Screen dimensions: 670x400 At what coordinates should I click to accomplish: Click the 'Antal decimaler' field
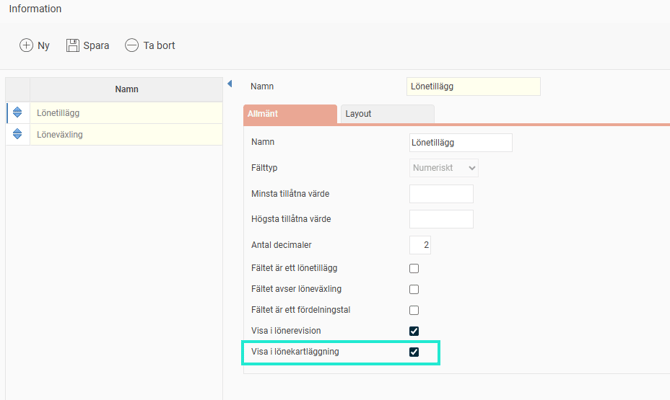pyautogui.click(x=420, y=245)
